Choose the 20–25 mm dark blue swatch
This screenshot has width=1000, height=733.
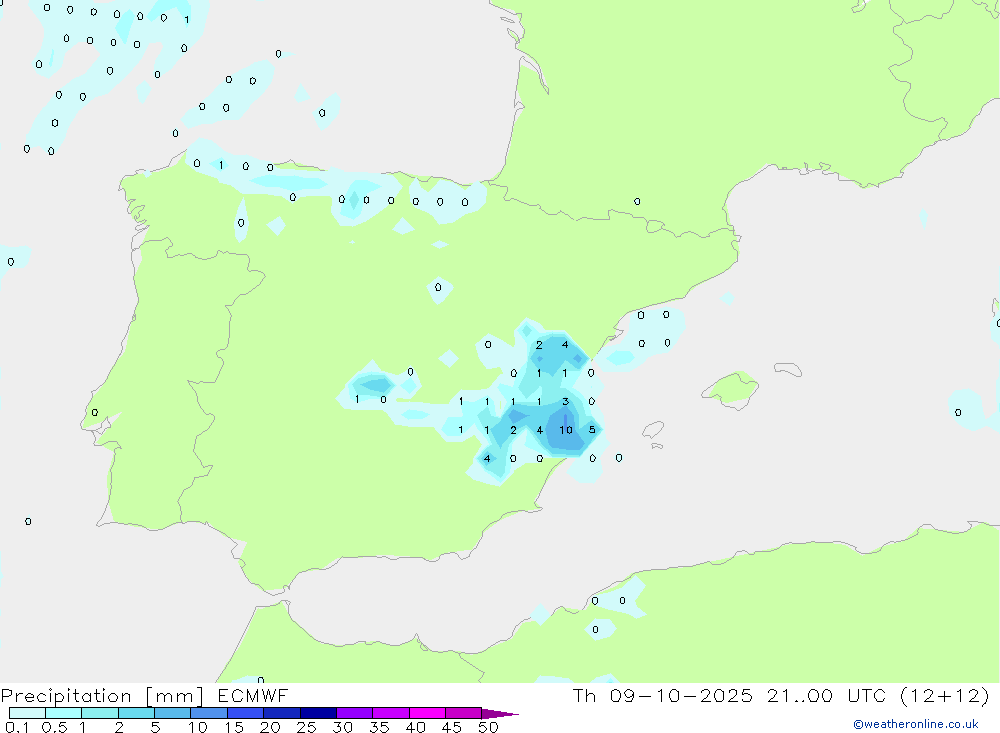[x=281, y=713]
